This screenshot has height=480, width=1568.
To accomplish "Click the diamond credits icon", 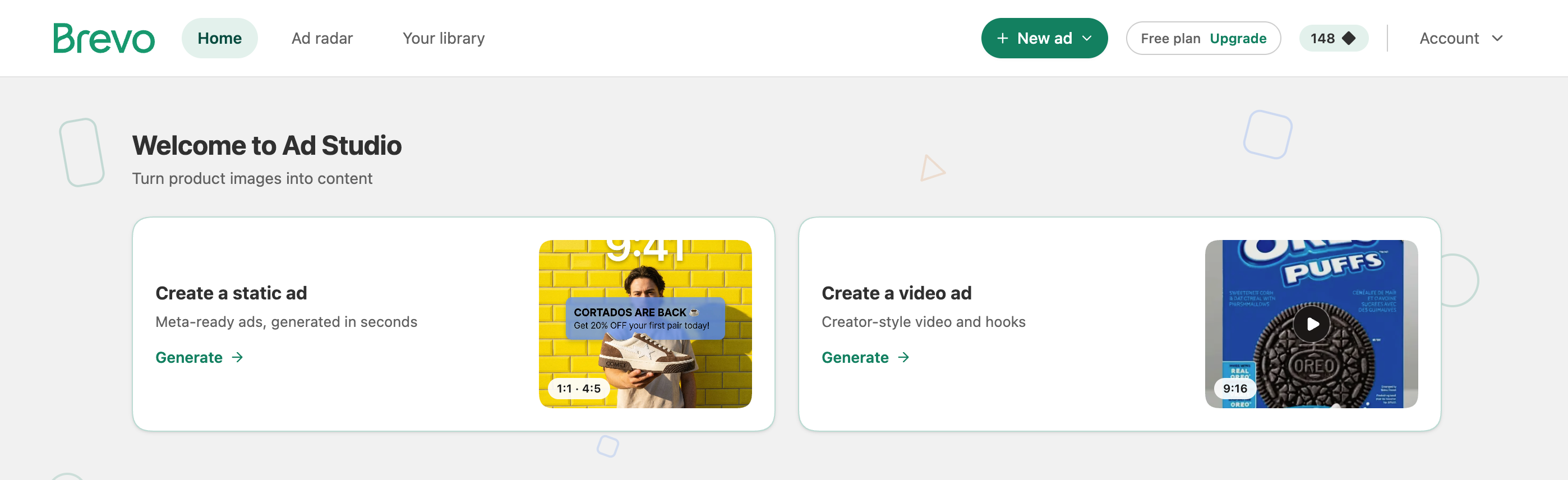I will click(x=1349, y=38).
